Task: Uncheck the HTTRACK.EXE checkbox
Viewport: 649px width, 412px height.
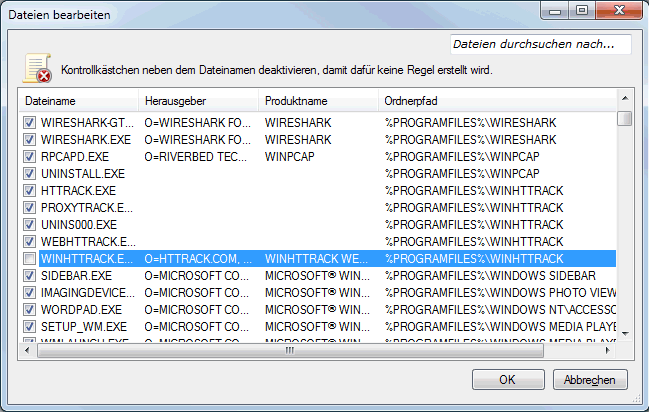Action: (29, 190)
